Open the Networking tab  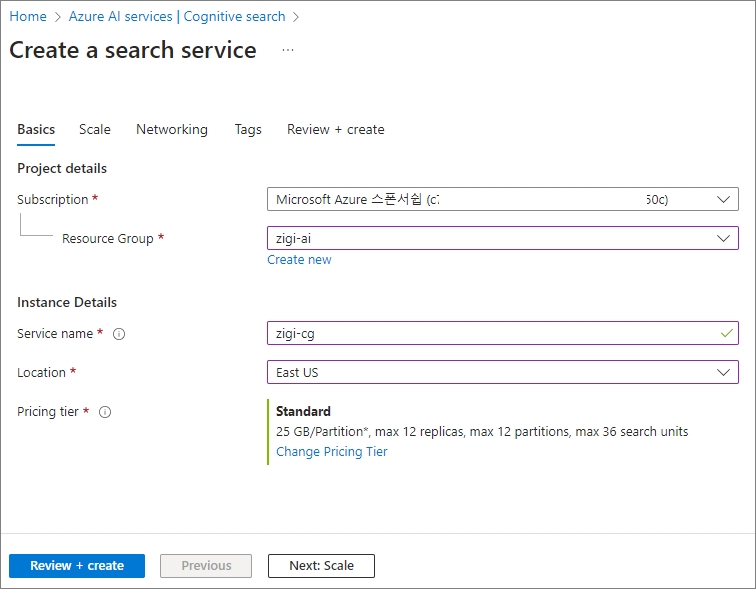click(x=172, y=129)
